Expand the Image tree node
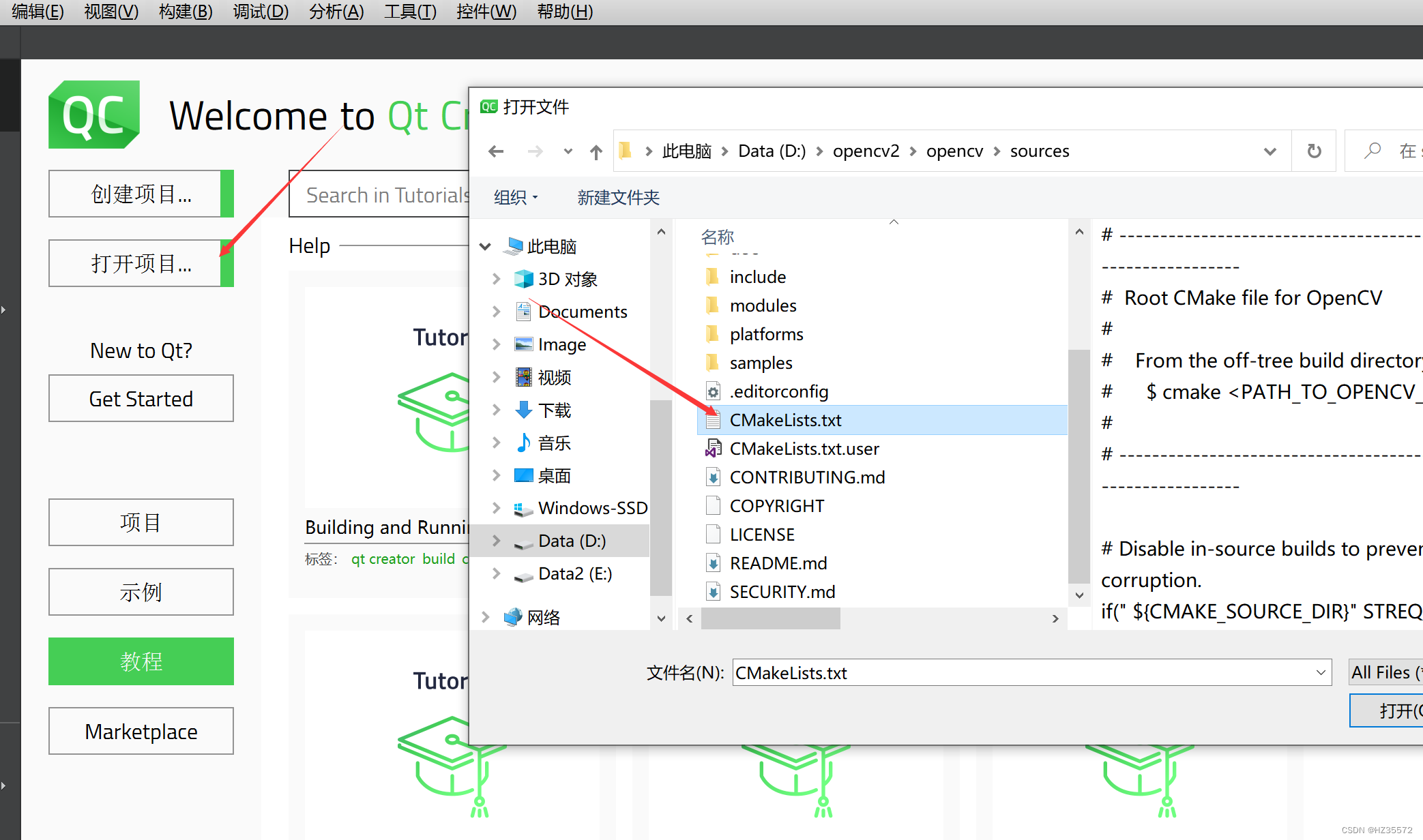1423x840 pixels. [x=496, y=344]
